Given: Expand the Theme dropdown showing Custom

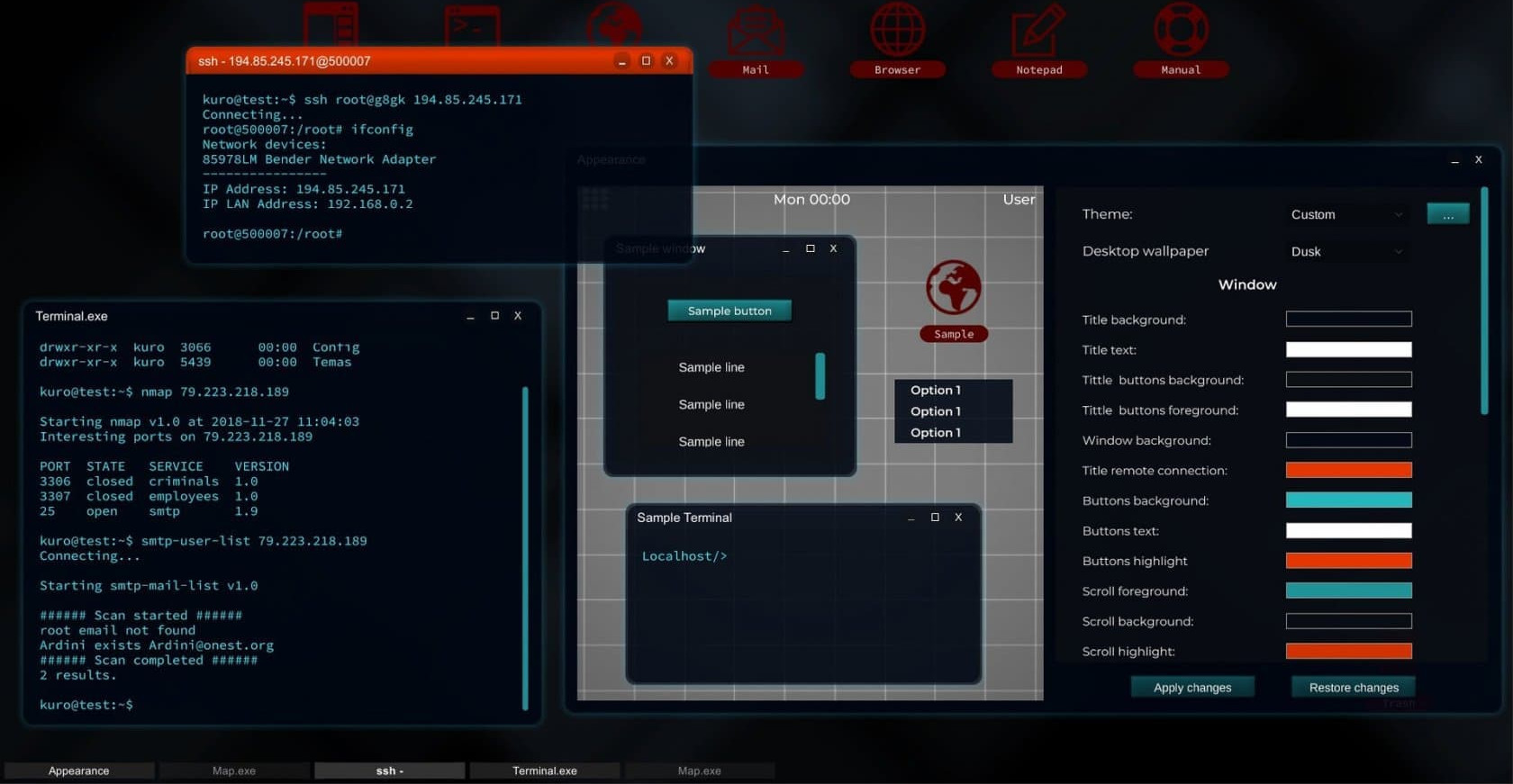Looking at the screenshot, I should coord(1345,214).
